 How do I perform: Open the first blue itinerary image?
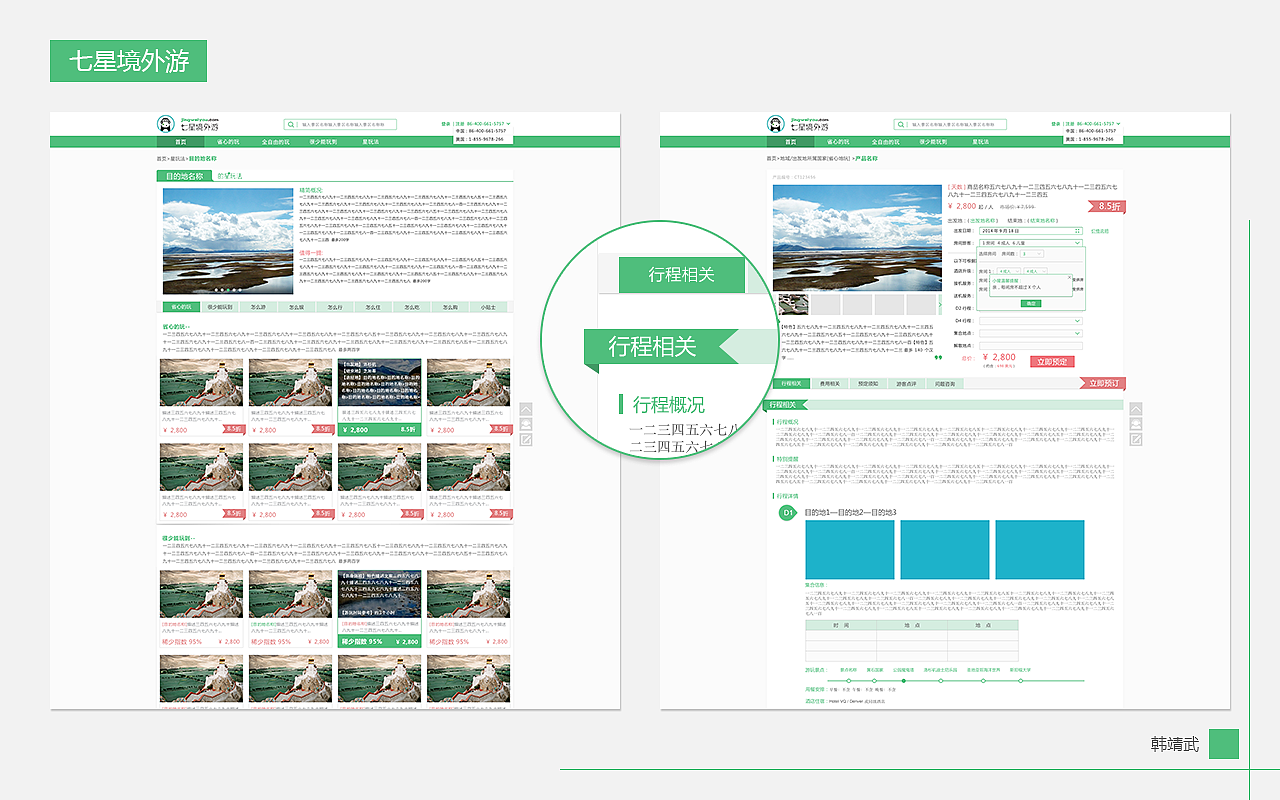(850, 549)
